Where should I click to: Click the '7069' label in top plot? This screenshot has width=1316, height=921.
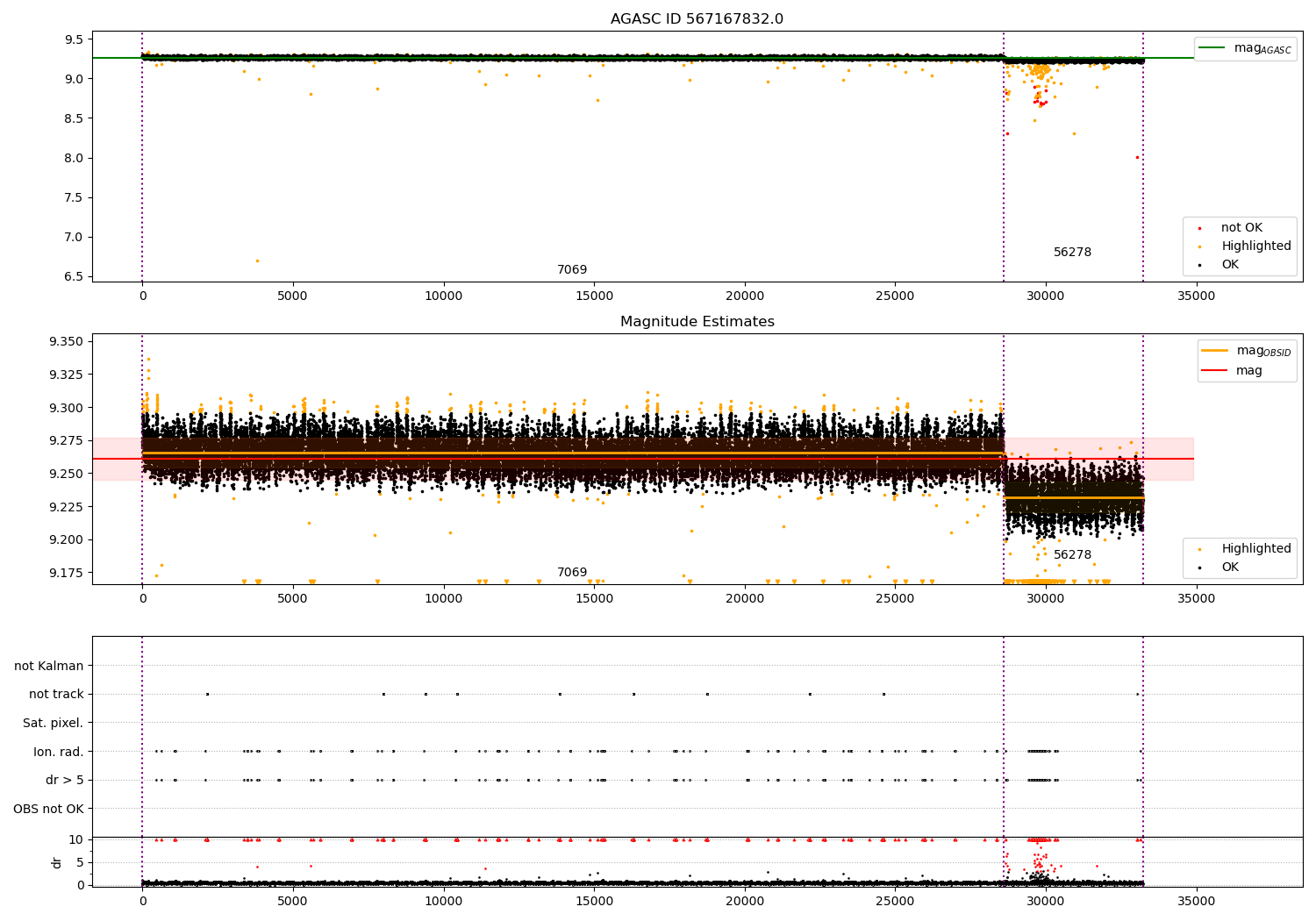(572, 270)
